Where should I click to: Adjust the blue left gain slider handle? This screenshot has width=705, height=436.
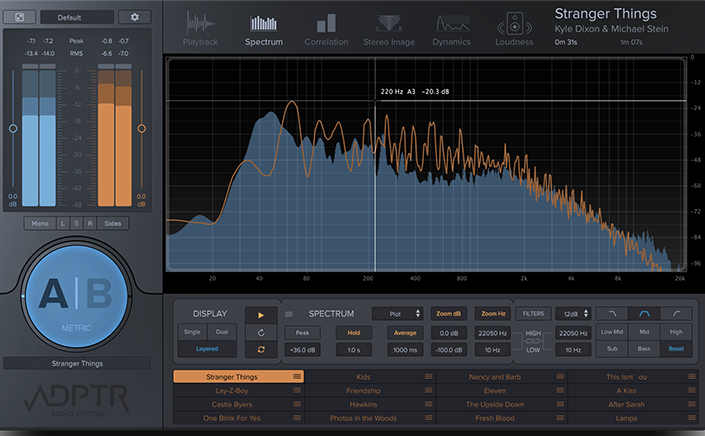[13, 129]
